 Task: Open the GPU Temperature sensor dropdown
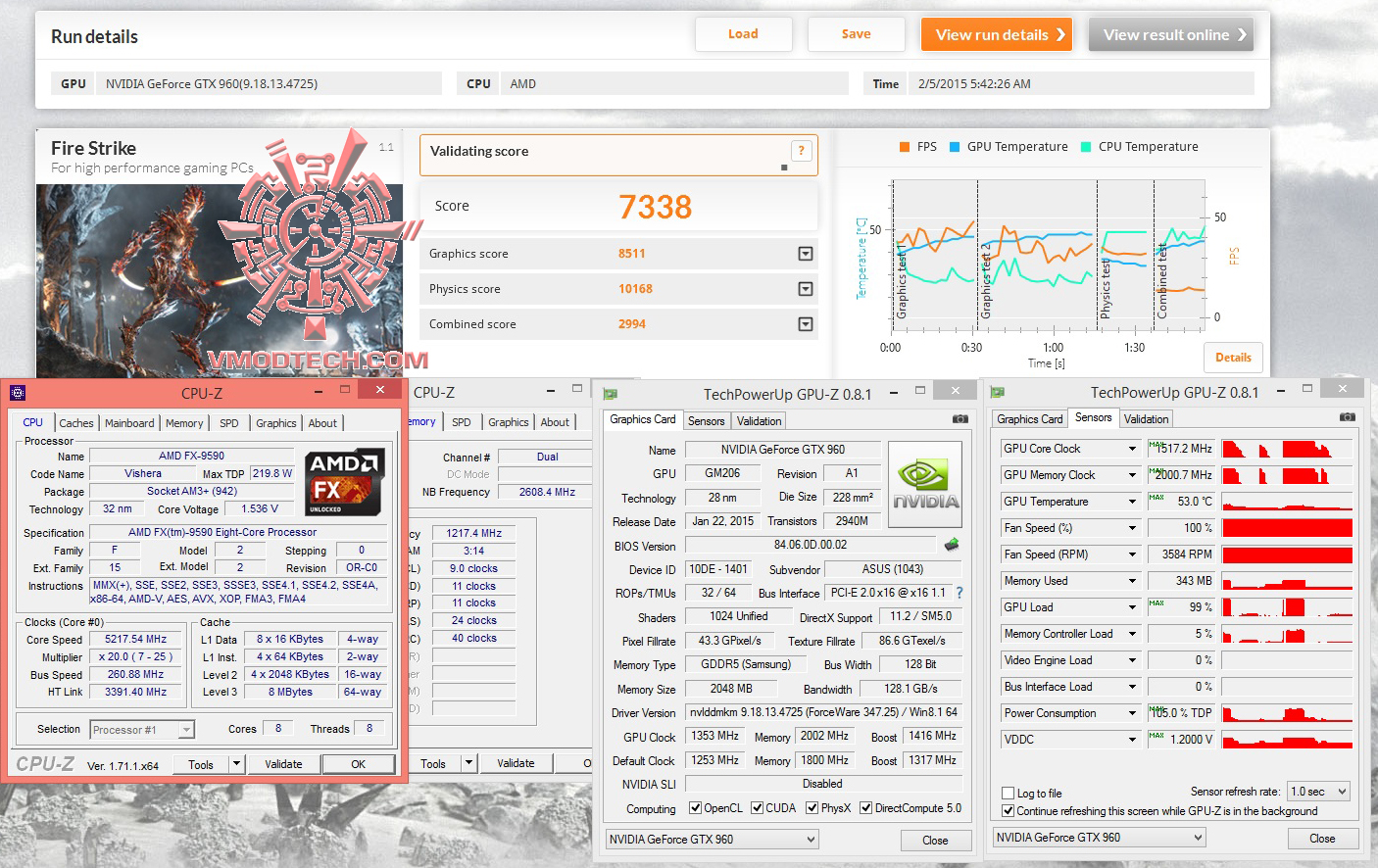pyautogui.click(x=1132, y=502)
